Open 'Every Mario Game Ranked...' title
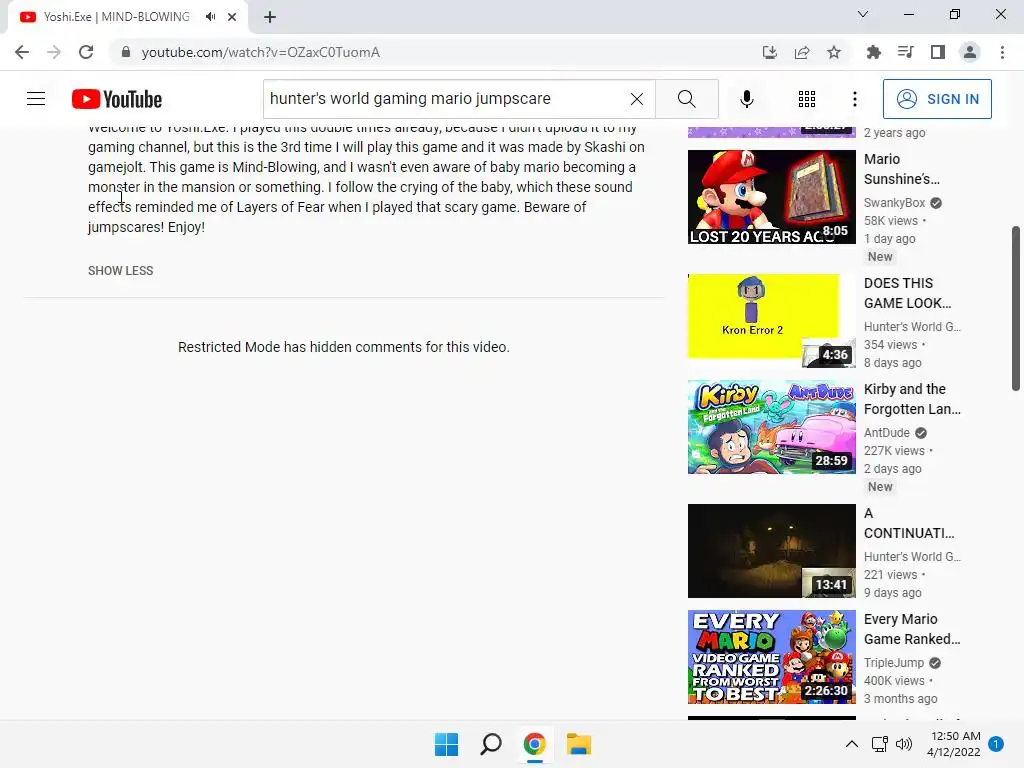Screen dimensions: 1024x768 [x=912, y=629]
